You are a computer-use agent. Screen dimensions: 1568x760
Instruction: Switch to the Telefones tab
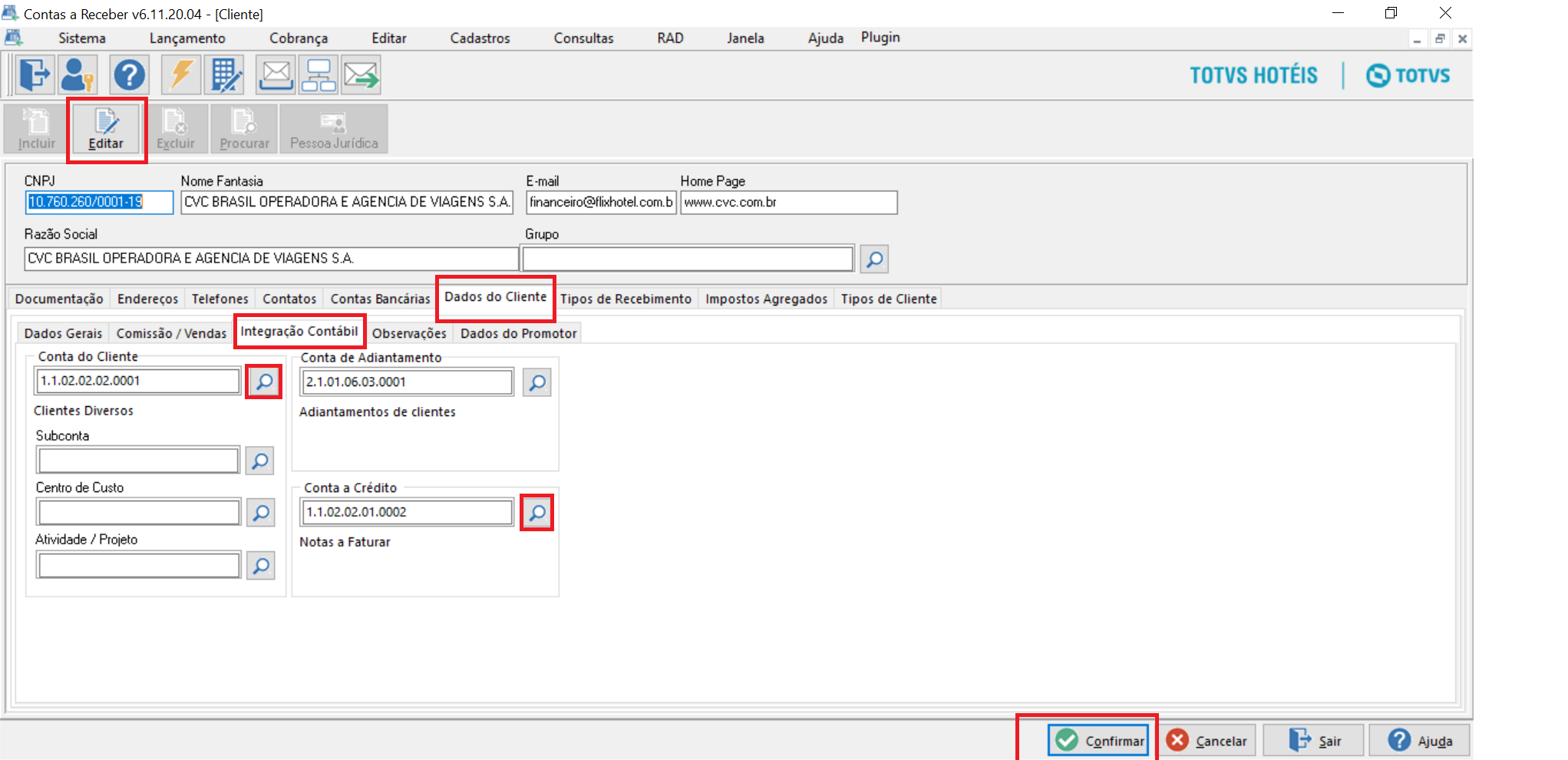[x=220, y=299]
